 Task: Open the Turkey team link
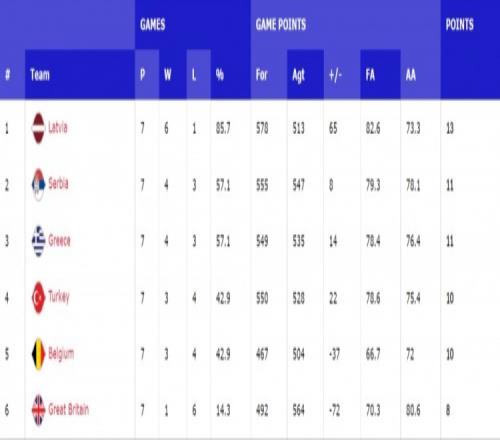point(59,297)
